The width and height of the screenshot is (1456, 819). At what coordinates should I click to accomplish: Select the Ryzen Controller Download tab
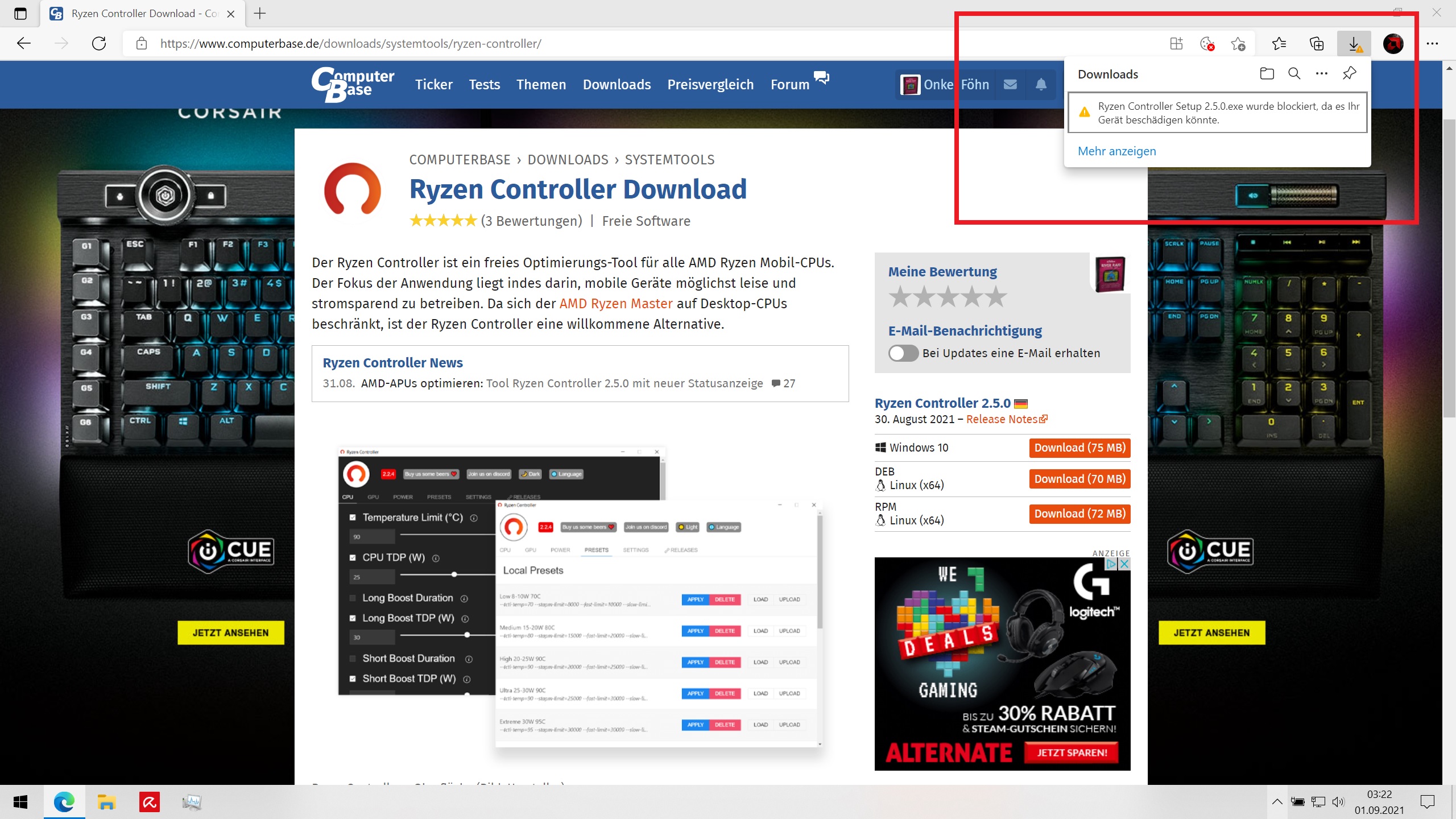tap(142, 14)
